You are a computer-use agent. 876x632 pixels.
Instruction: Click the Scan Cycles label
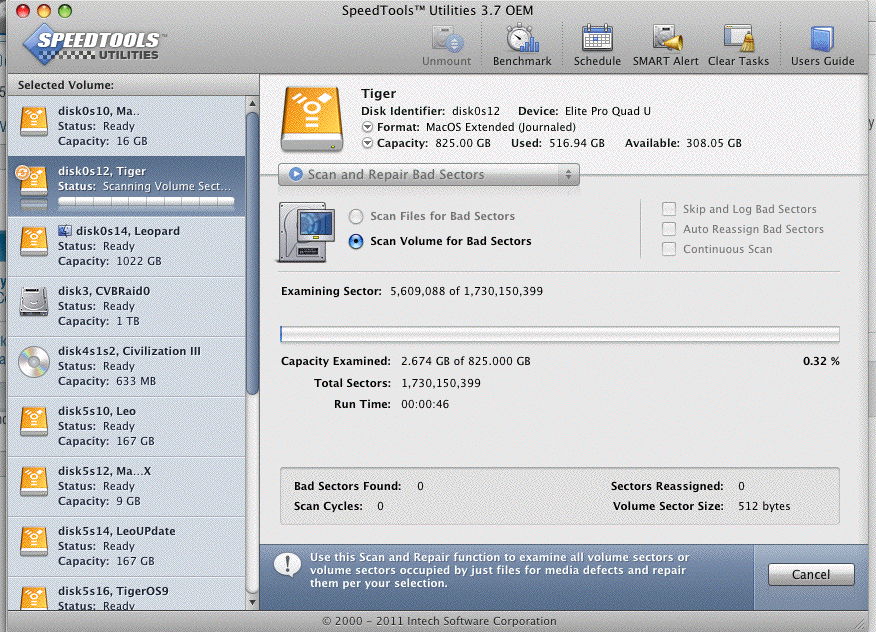[x=328, y=506]
